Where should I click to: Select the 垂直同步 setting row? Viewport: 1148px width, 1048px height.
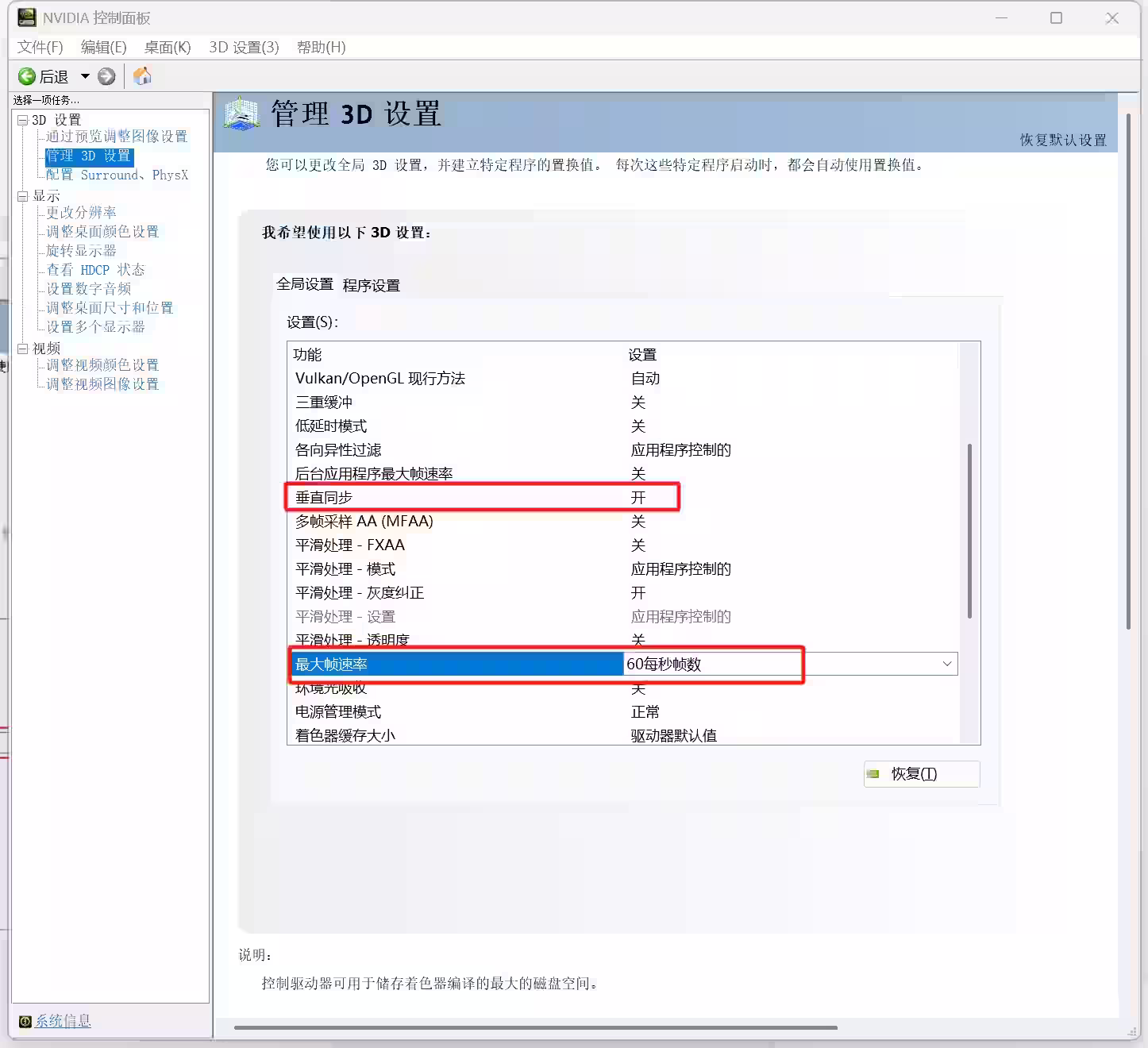(623, 498)
